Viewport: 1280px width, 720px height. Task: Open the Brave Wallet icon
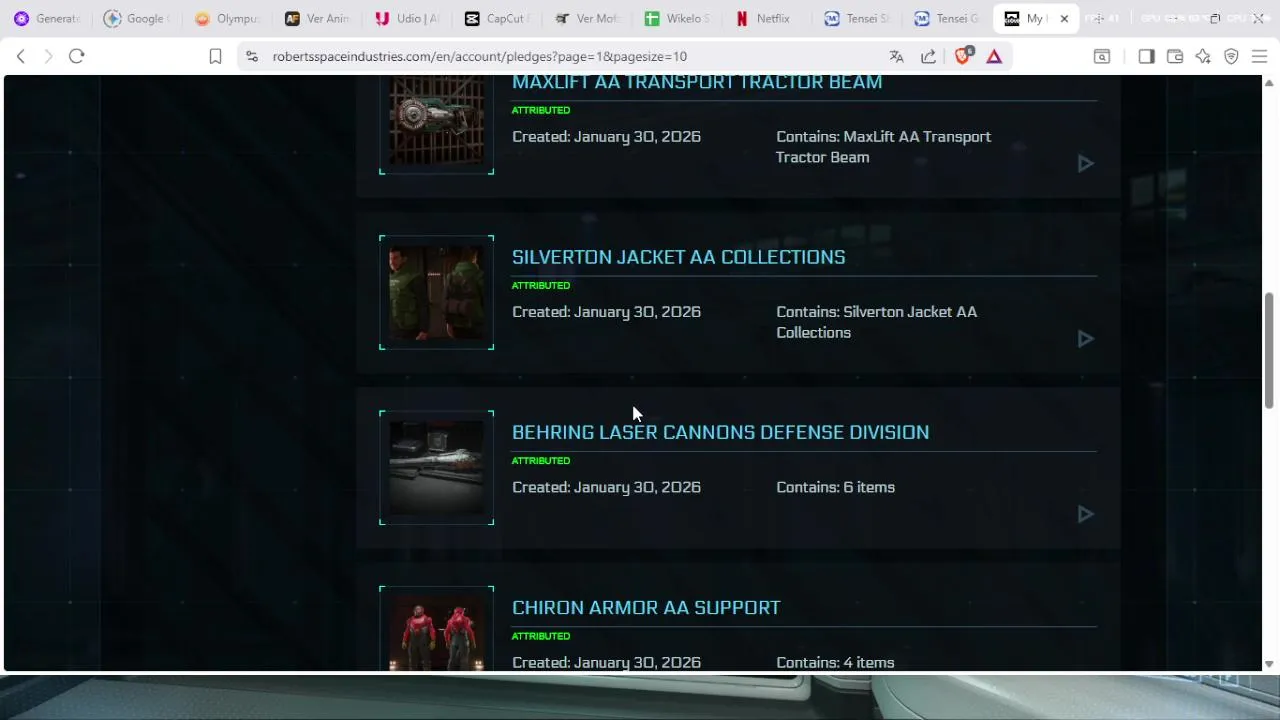pos(1175,57)
